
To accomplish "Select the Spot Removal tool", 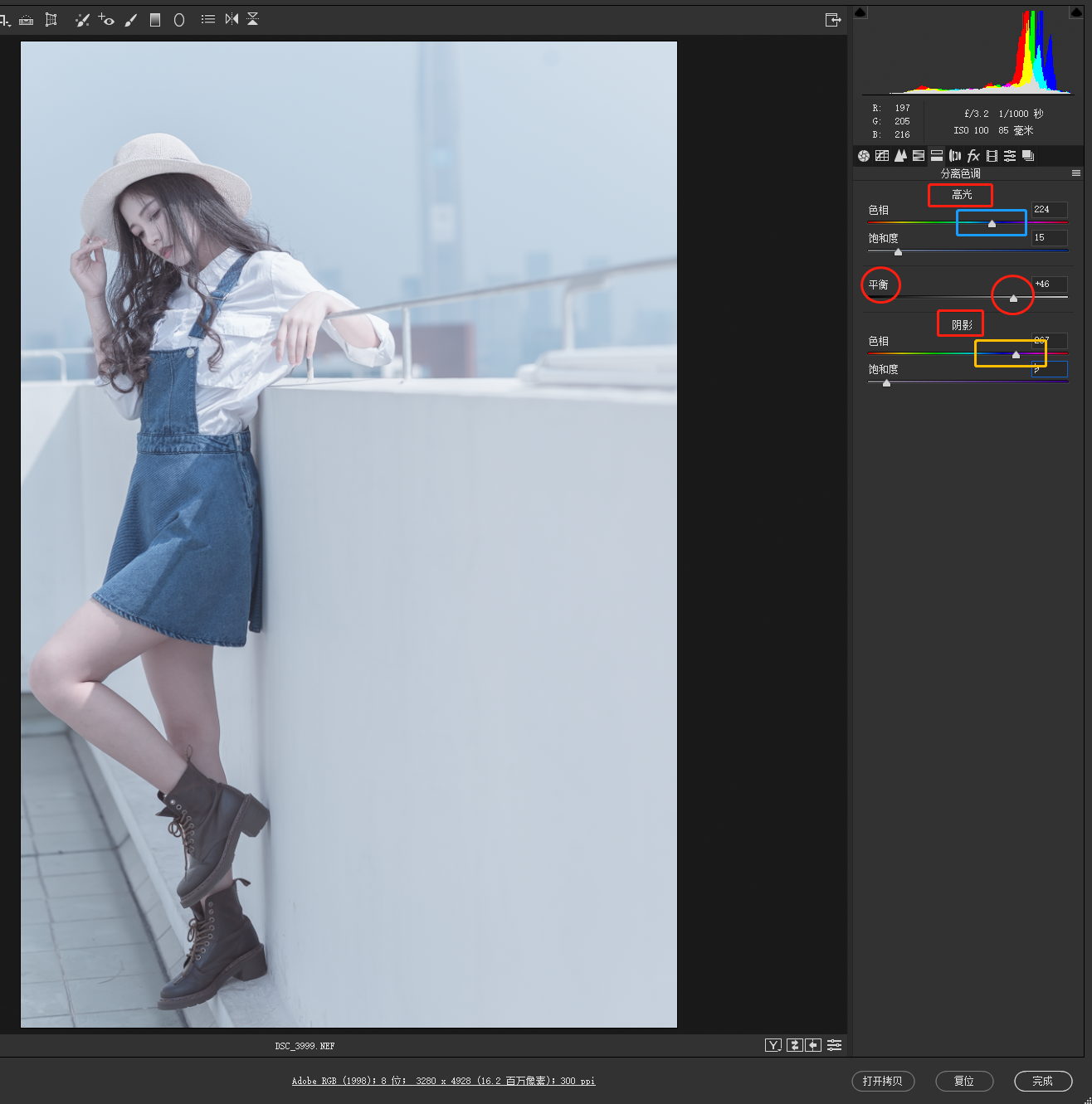I will [82, 20].
